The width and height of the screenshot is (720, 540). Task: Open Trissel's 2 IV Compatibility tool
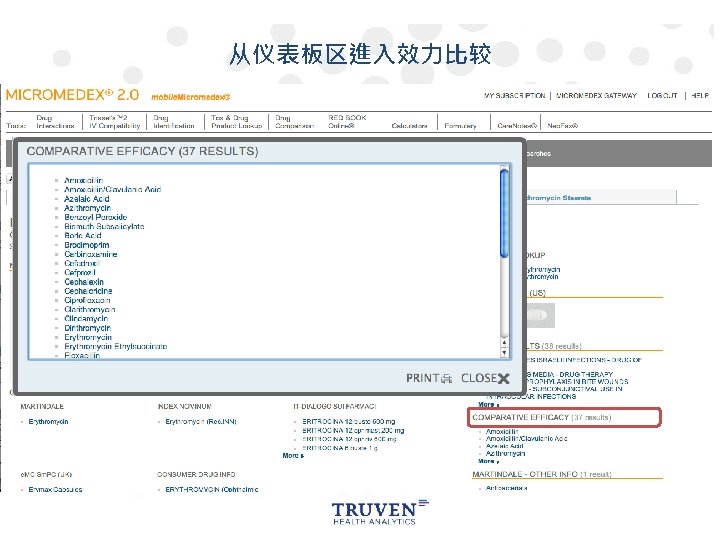114,122
